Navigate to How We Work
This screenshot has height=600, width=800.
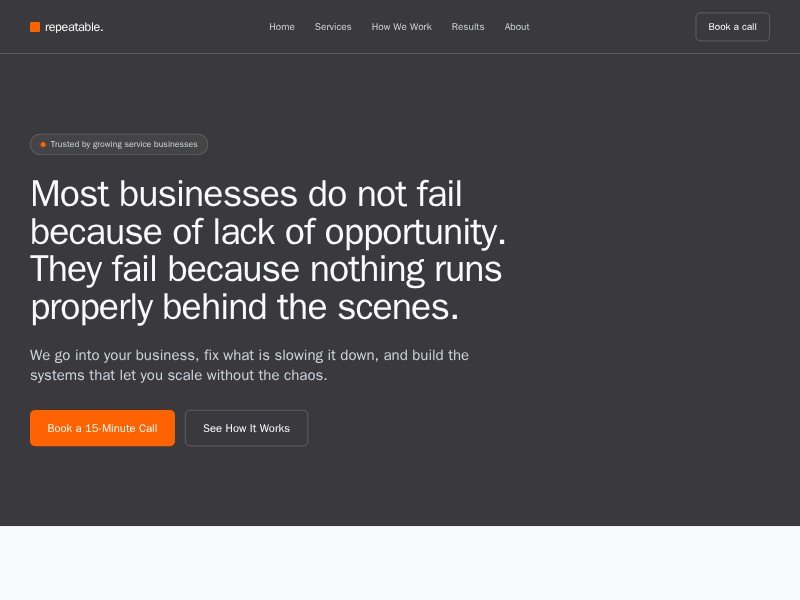tap(401, 27)
